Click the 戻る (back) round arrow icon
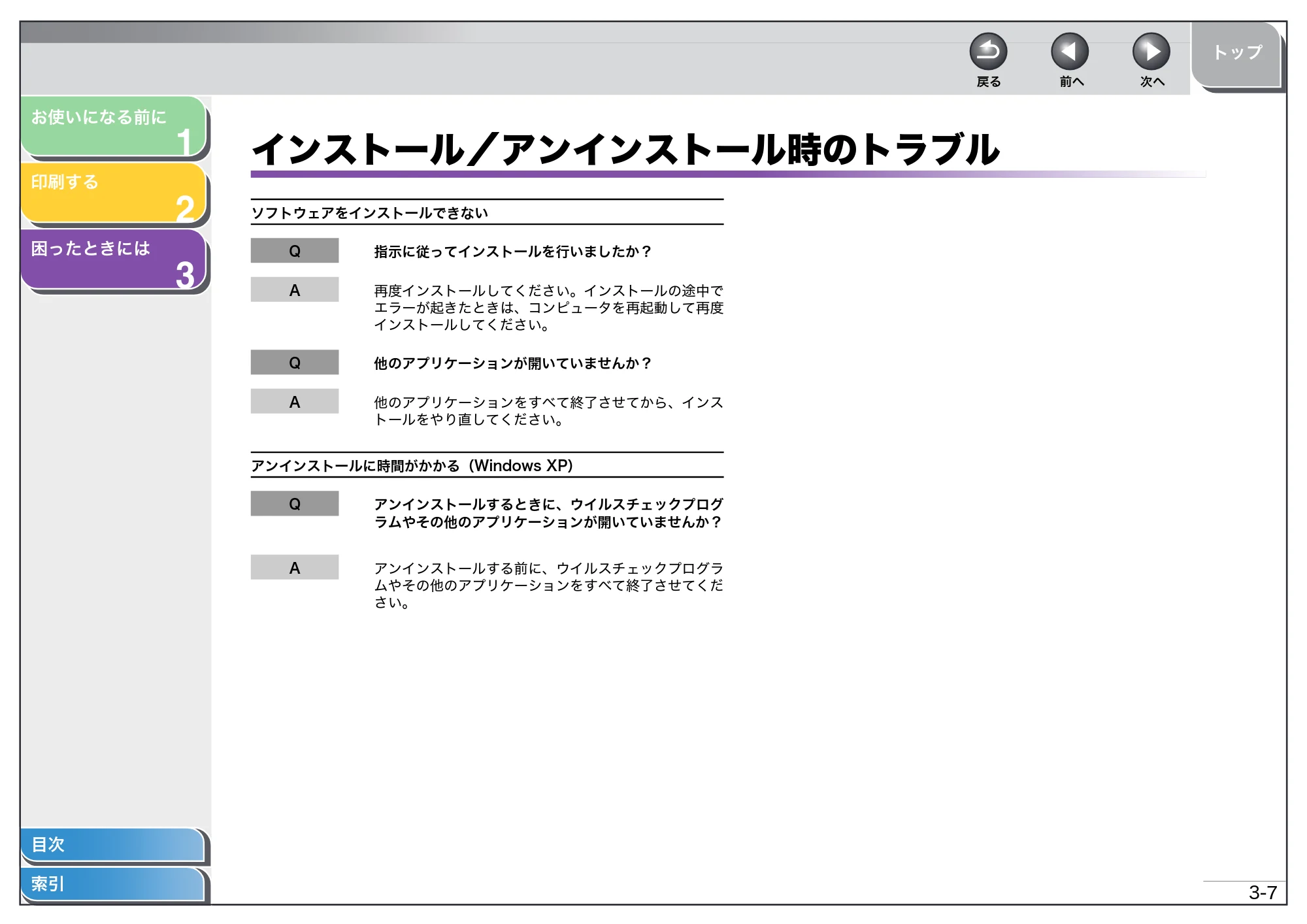Screen dimensions: 1307x924 [x=987, y=52]
